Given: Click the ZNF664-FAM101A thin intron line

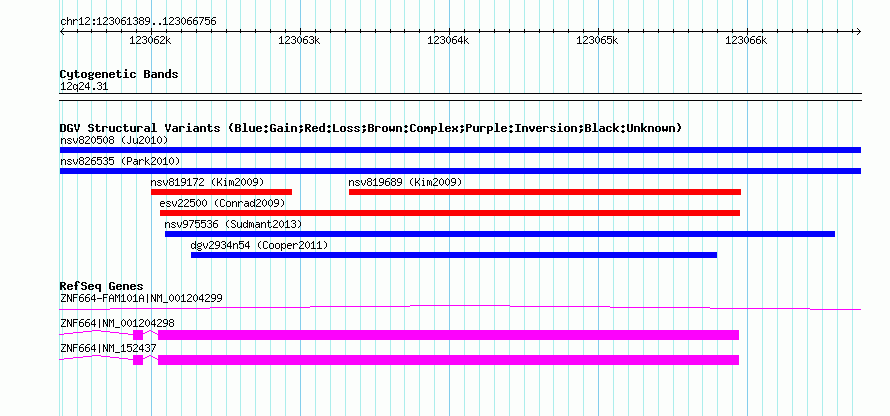Looking at the screenshot, I should [460, 308].
